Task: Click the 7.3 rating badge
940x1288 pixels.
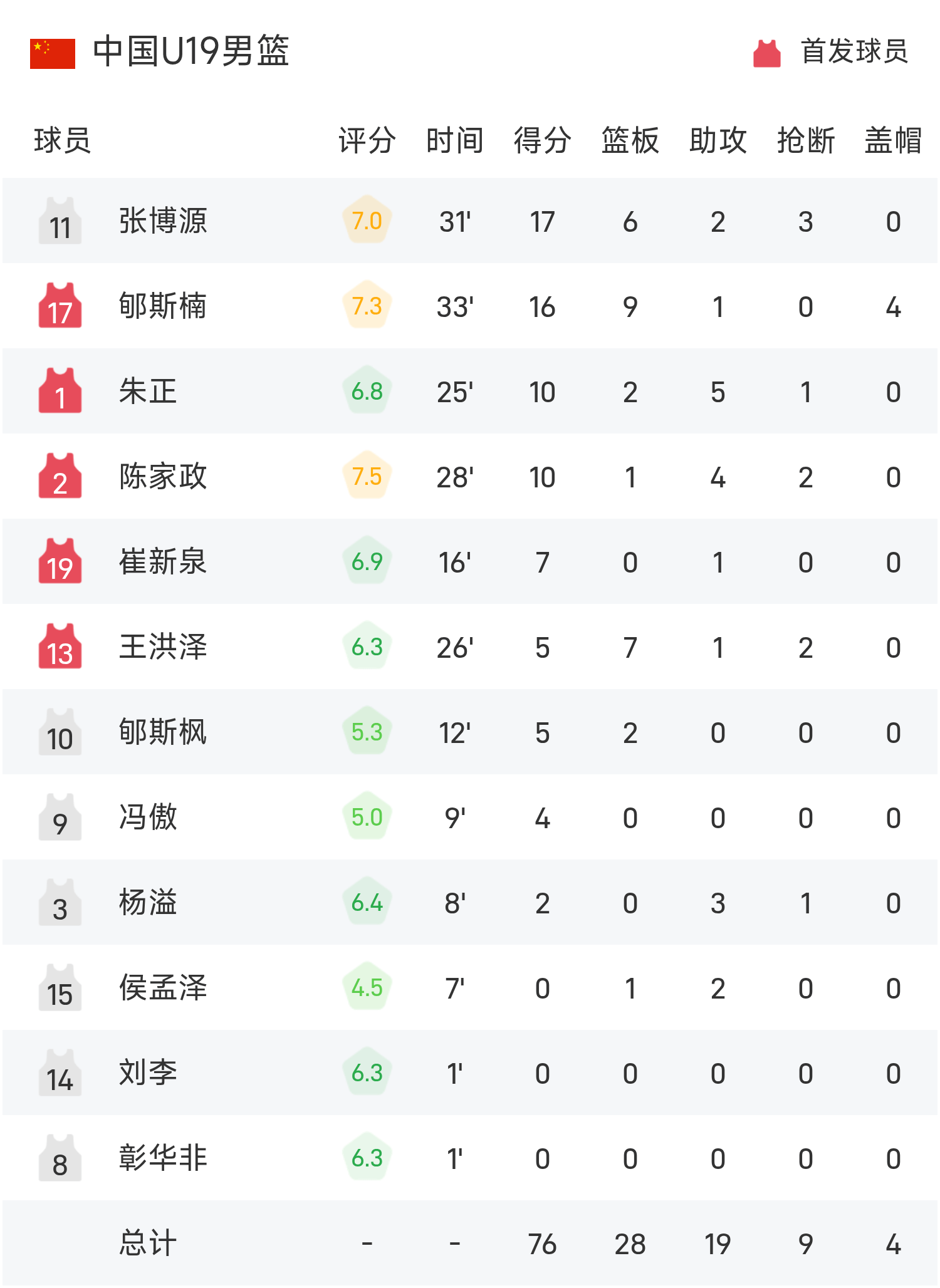Action: tap(367, 306)
